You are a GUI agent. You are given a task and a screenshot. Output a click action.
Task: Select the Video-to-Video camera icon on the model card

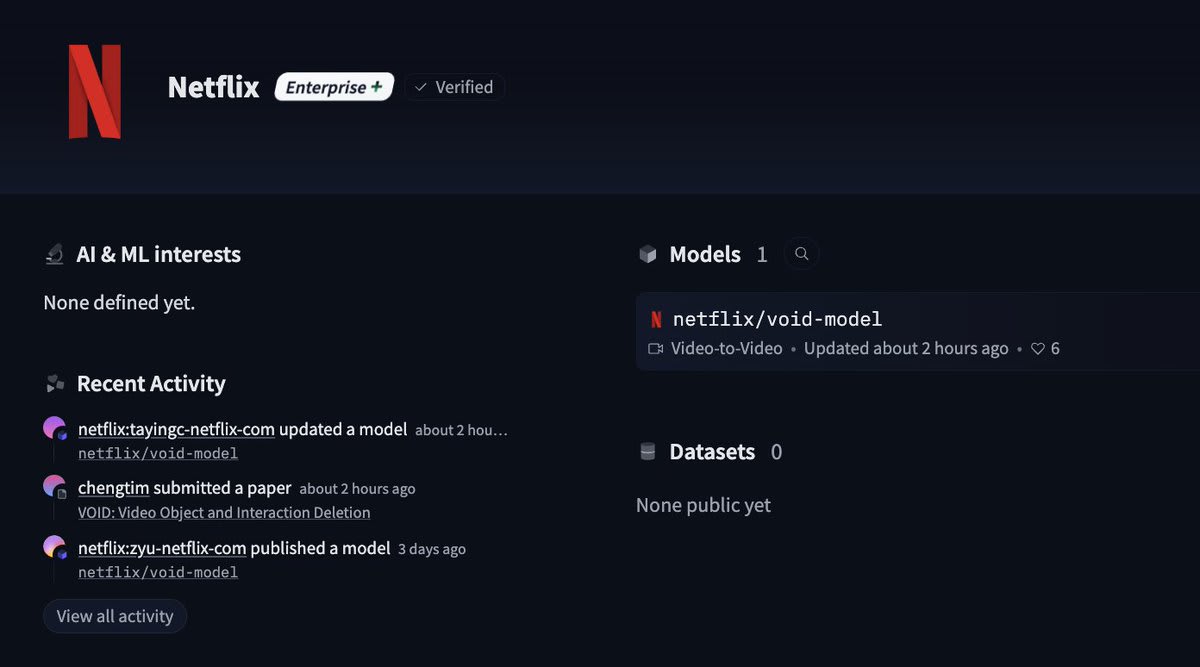(656, 348)
